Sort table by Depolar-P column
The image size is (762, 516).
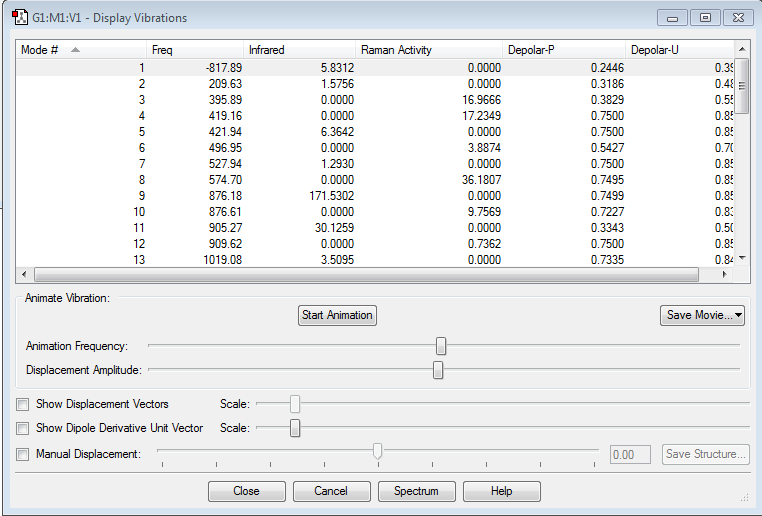coord(564,50)
